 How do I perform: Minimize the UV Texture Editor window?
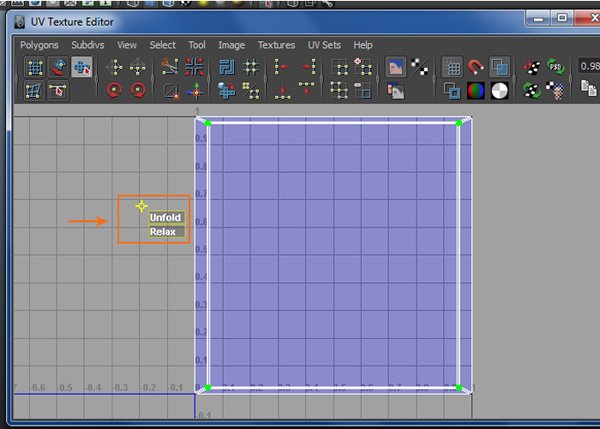point(538,18)
